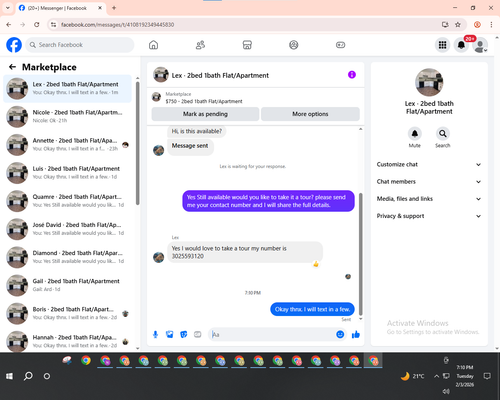The height and width of the screenshot is (400, 500).
Task: Open the Quamre conversation
Action: [67, 201]
